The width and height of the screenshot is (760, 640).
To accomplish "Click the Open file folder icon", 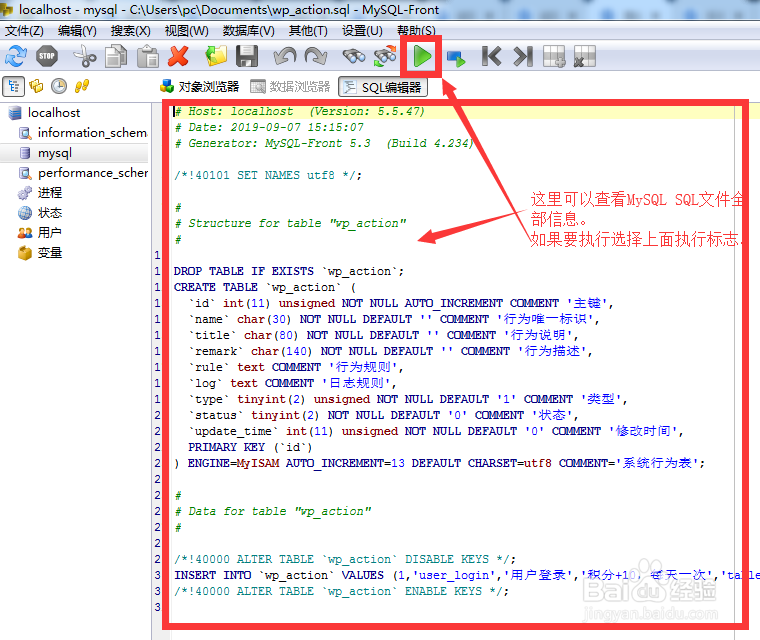I will click(x=216, y=56).
